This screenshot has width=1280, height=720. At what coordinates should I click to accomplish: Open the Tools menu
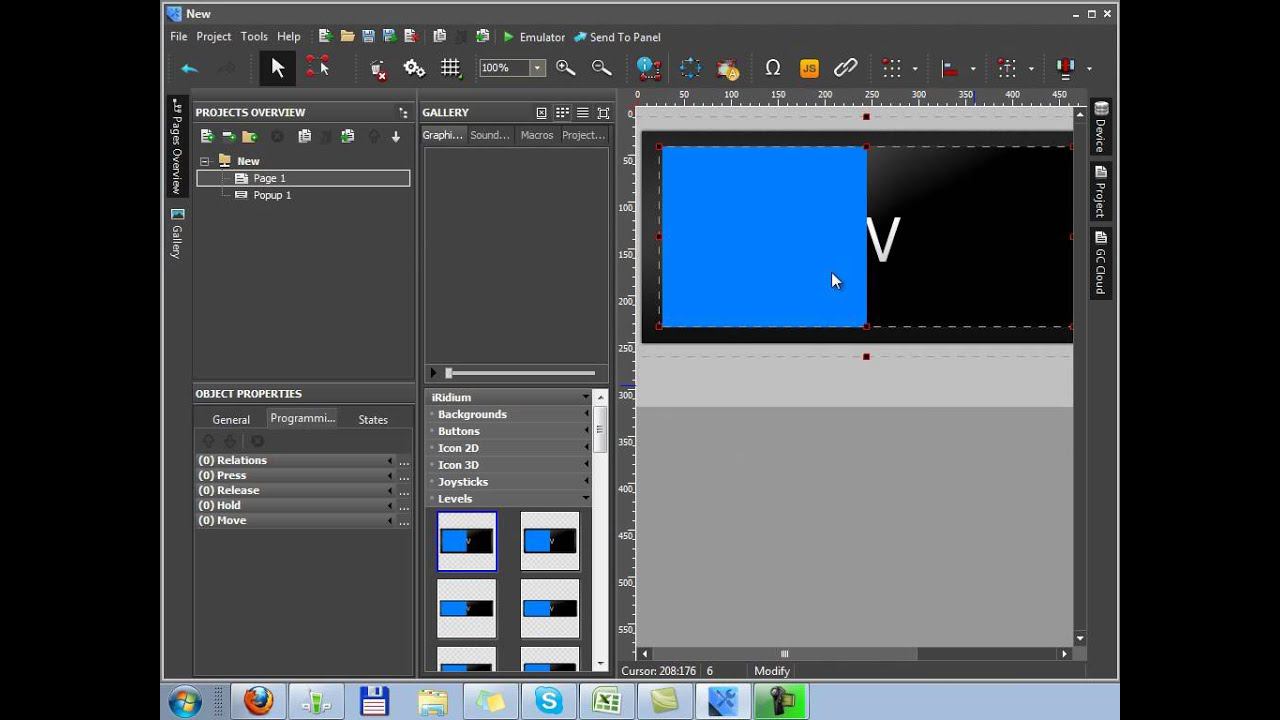[254, 37]
